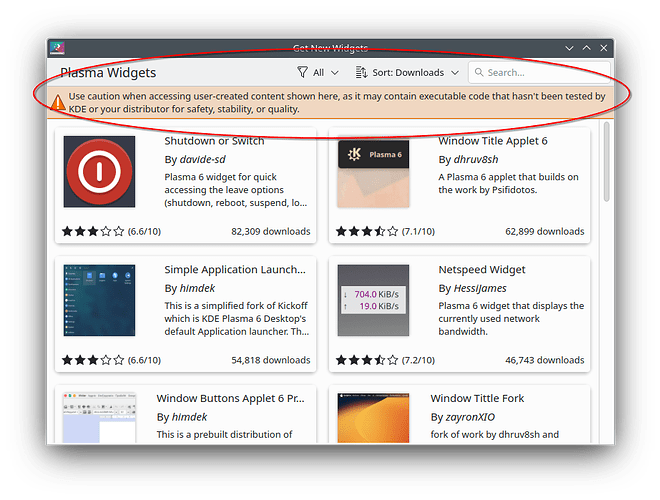Viewport: 660px width, 500px height.
Task: Click the search magnifier icon
Action: click(x=479, y=72)
